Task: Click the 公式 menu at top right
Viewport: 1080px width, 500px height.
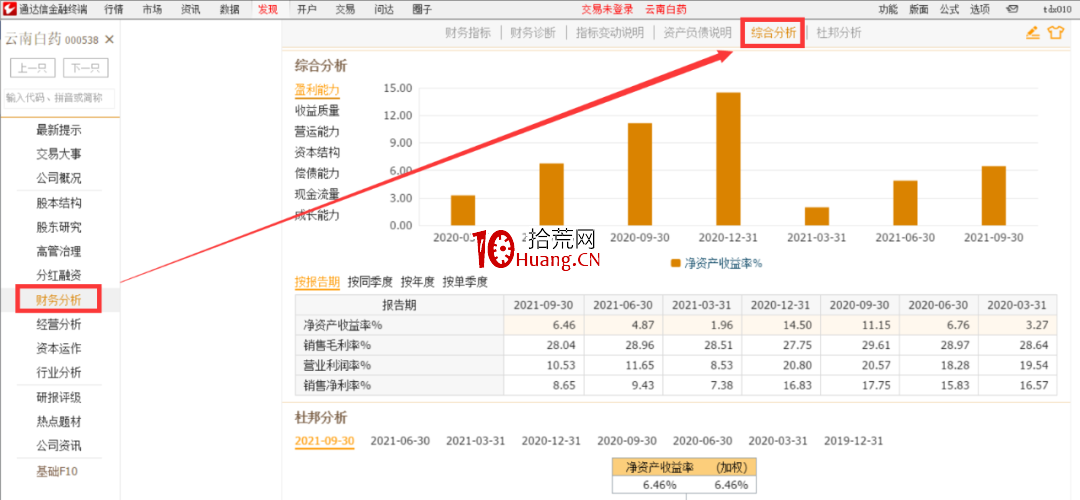Action: pyautogui.click(x=949, y=10)
